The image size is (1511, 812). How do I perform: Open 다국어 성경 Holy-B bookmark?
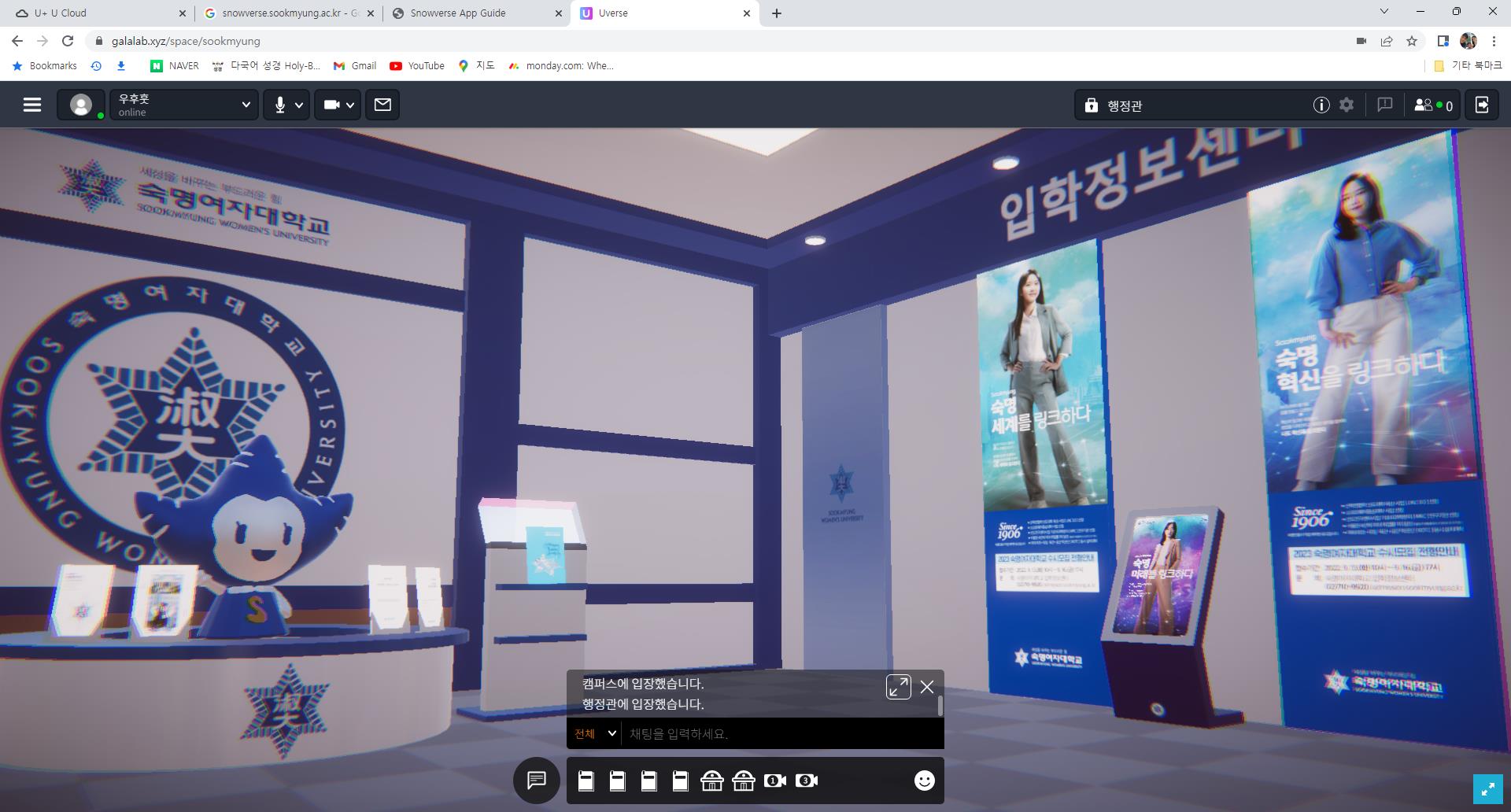[x=266, y=66]
